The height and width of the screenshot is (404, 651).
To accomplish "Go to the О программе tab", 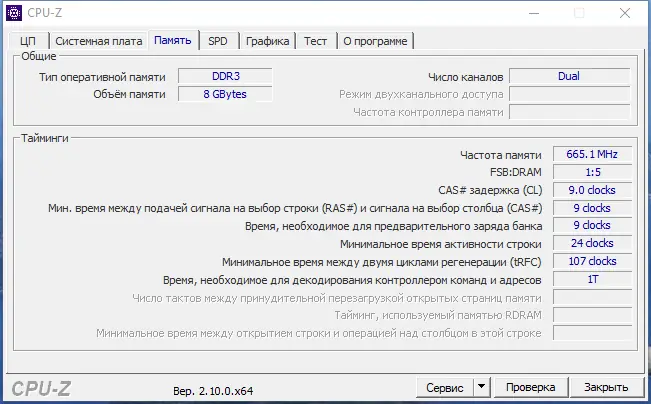I will click(x=375, y=41).
